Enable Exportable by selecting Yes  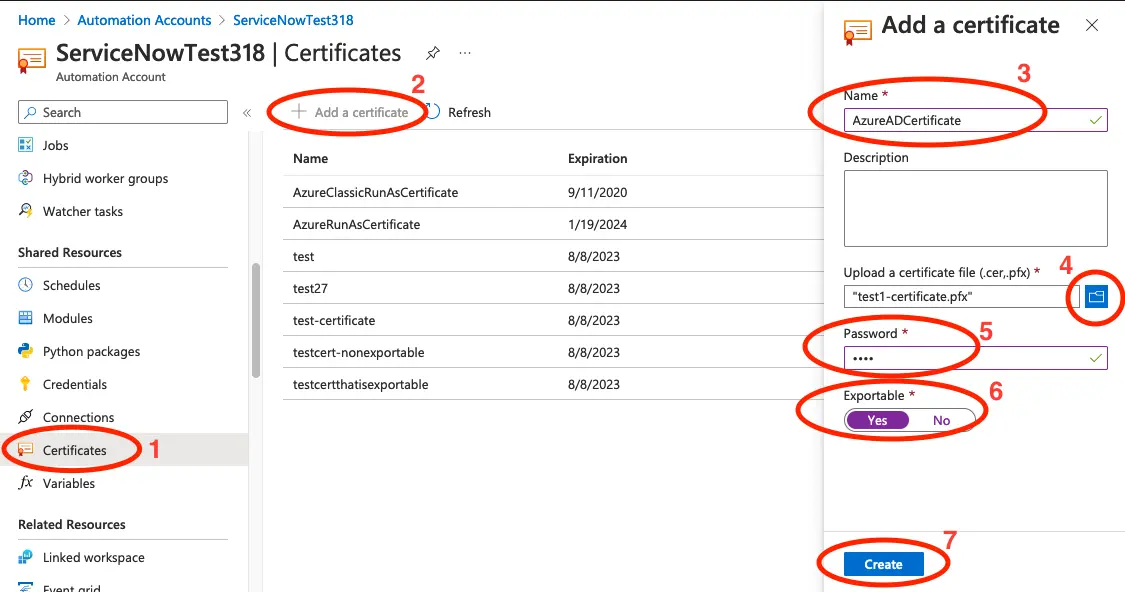[877, 420]
